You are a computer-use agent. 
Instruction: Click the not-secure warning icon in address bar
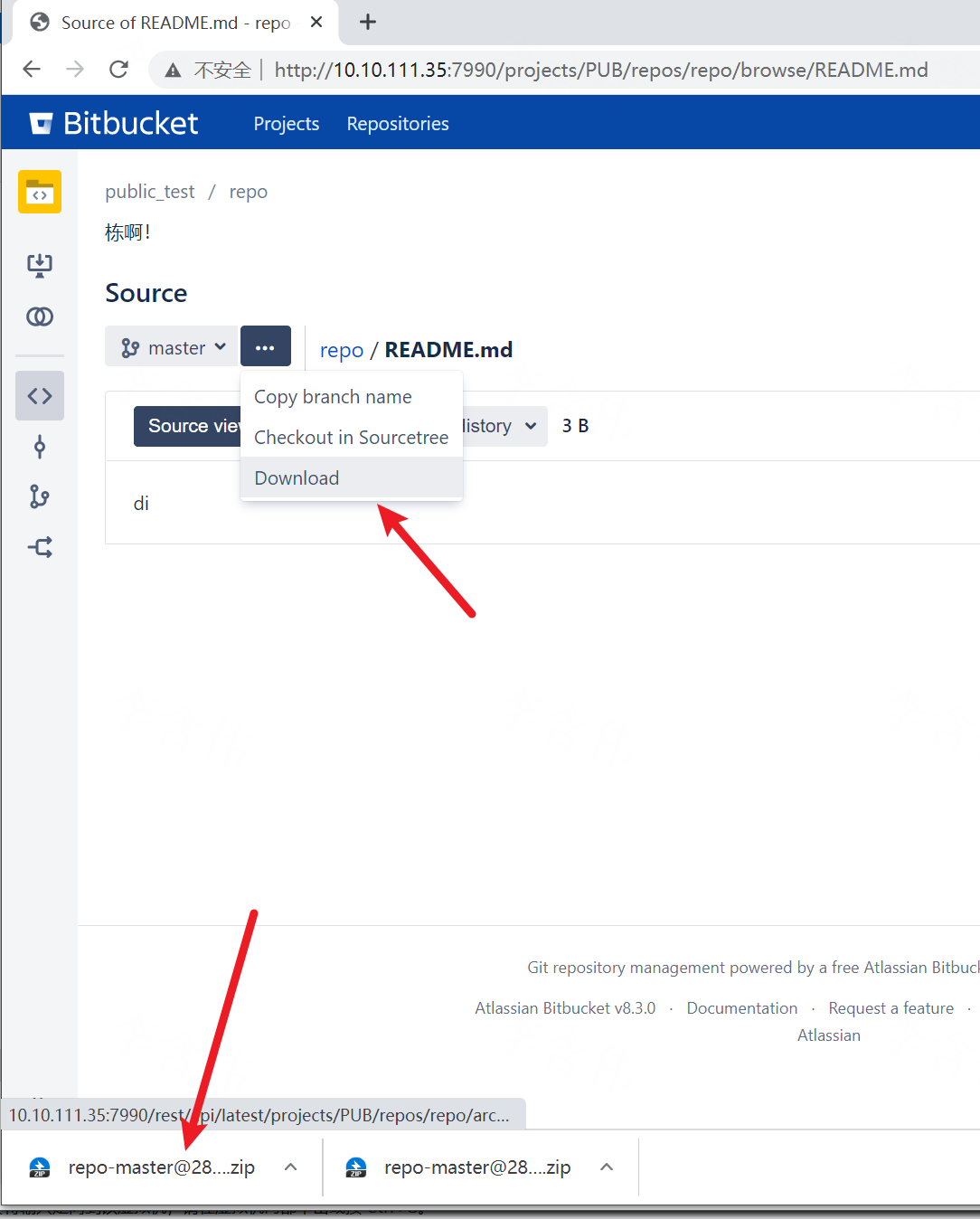click(173, 71)
